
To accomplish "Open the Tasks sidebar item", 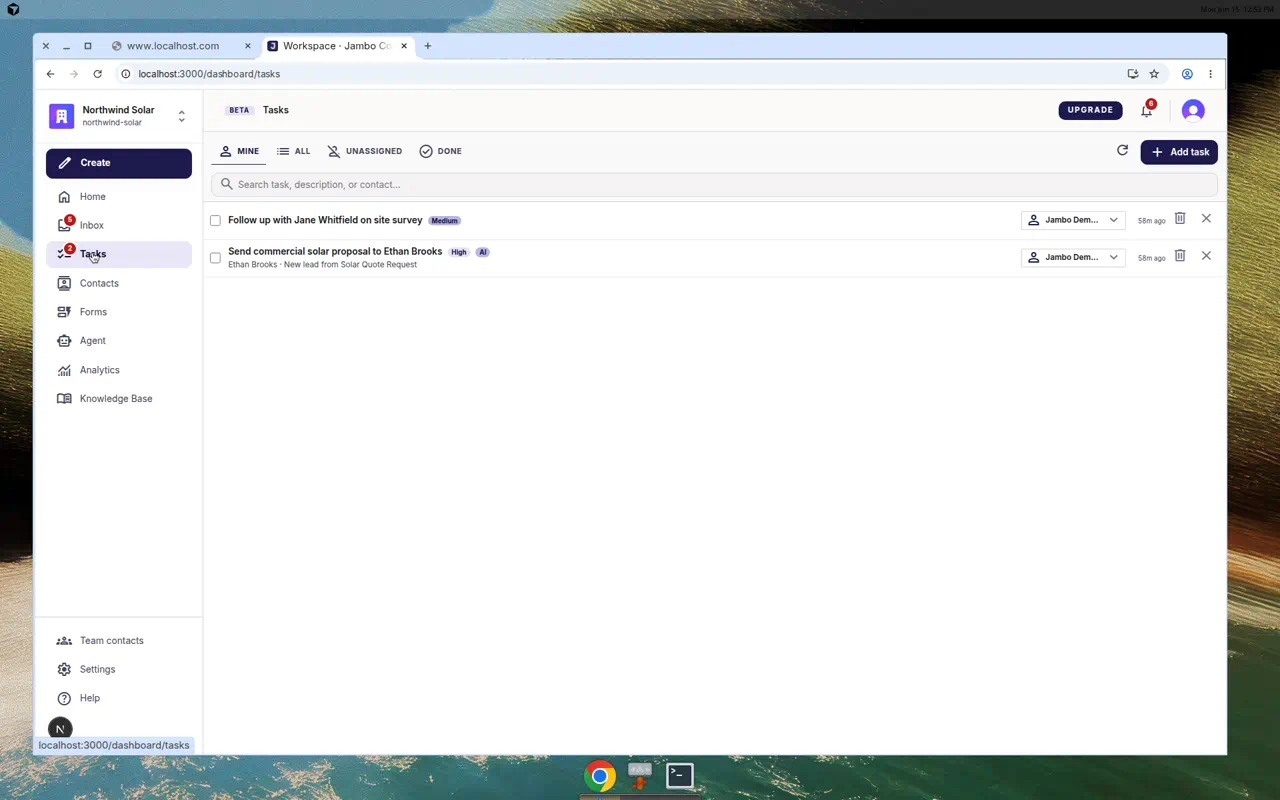I will pyautogui.click(x=118, y=254).
